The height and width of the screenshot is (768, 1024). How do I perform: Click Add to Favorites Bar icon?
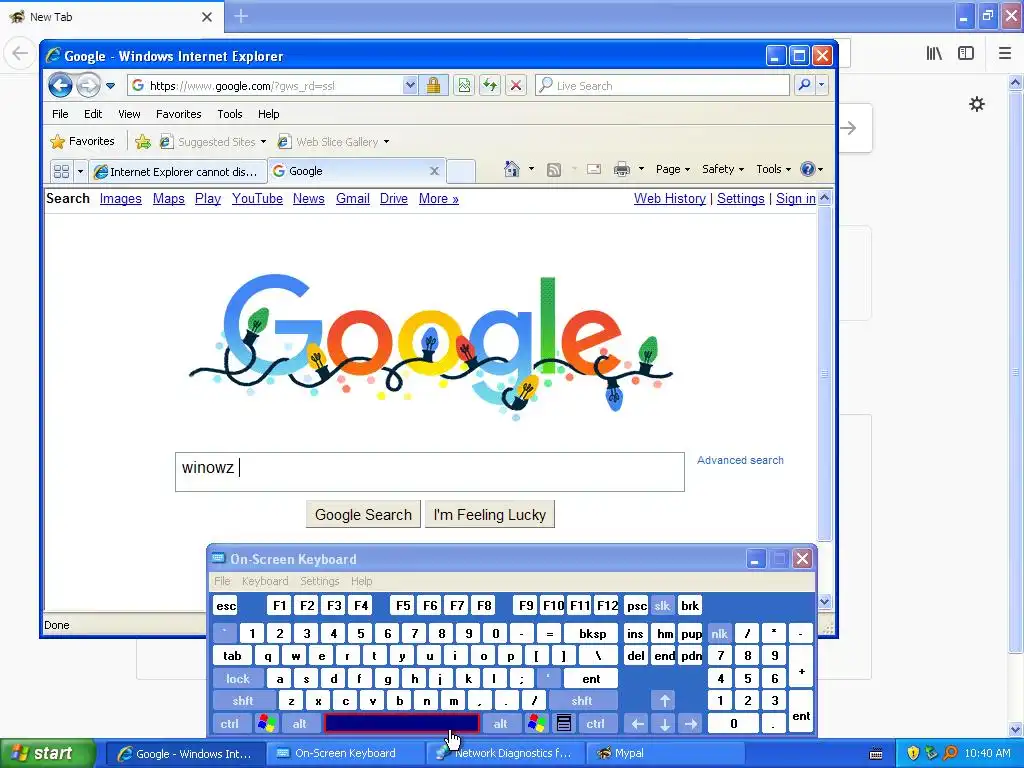click(x=142, y=142)
